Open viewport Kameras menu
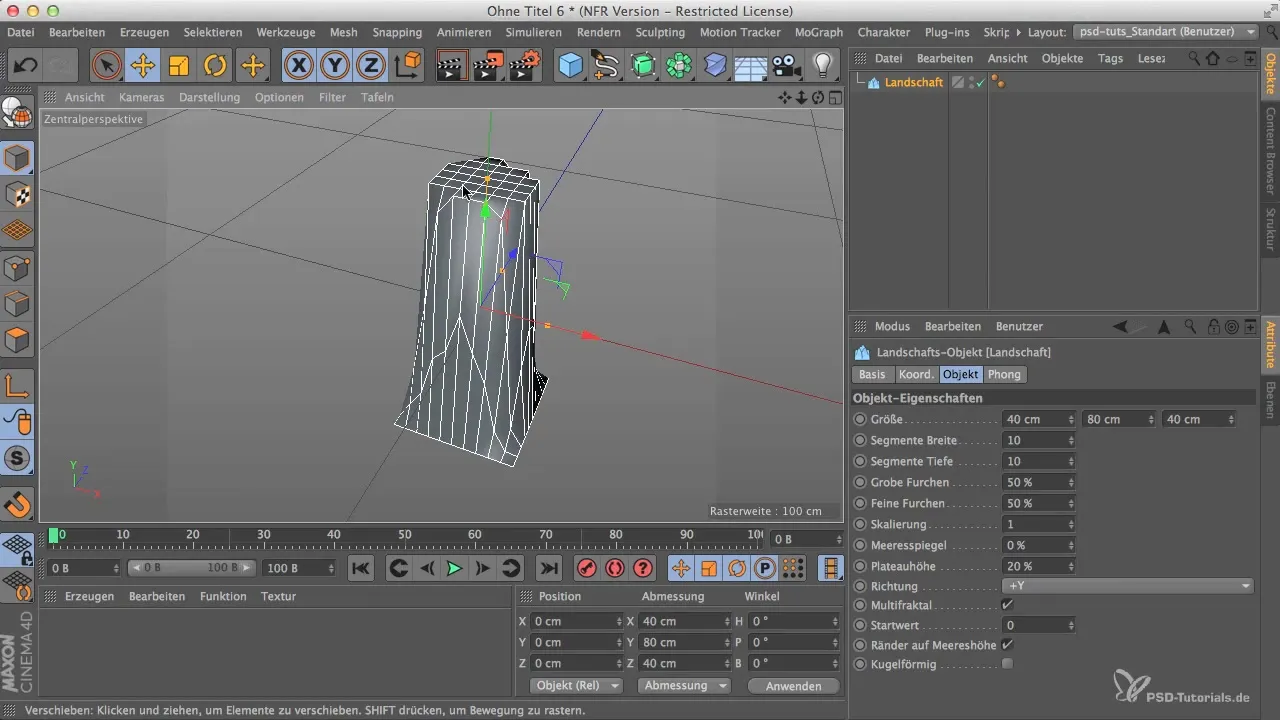The width and height of the screenshot is (1280, 720). click(141, 97)
